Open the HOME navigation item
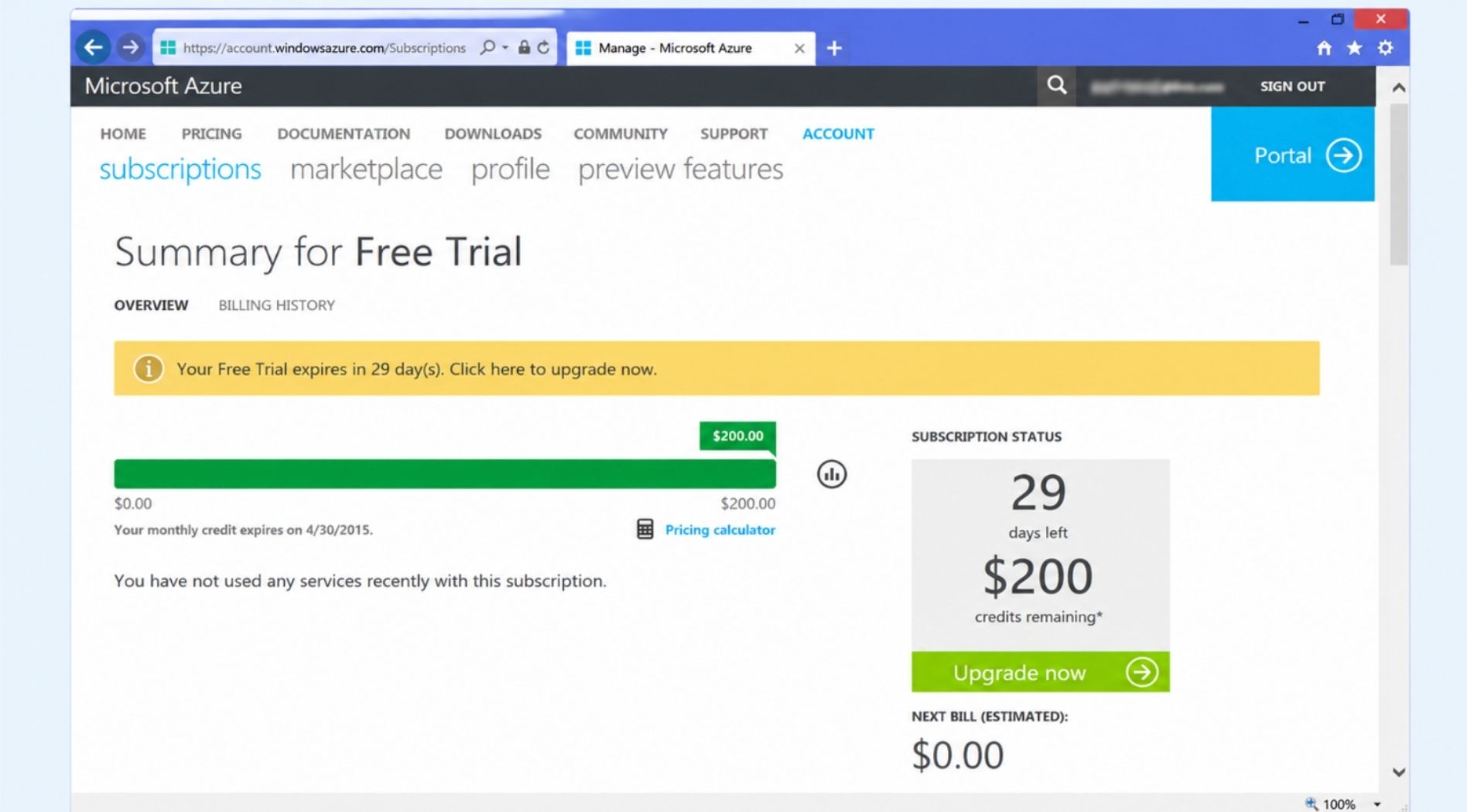Screen dimensions: 1467x812 coord(123,134)
